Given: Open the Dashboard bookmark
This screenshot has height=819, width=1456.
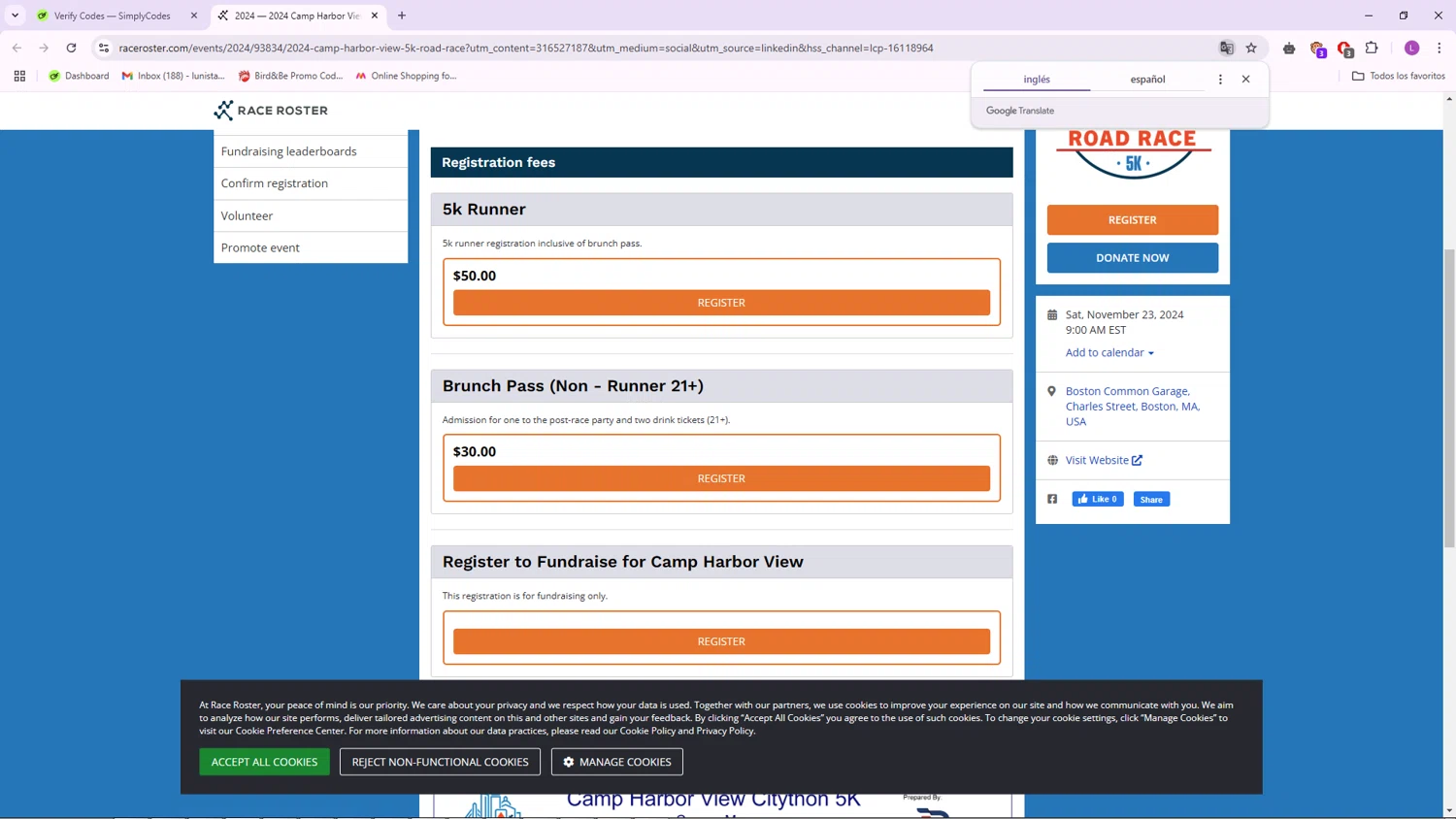Looking at the screenshot, I should [x=79, y=76].
